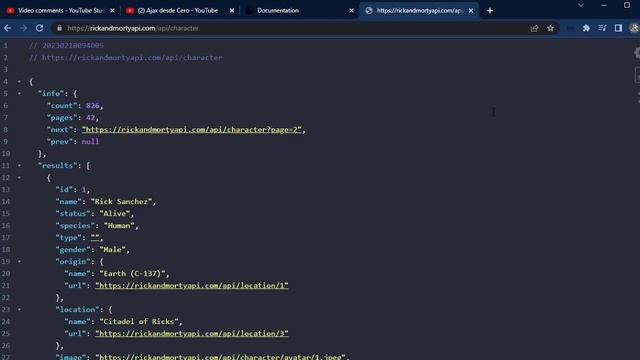This screenshot has height=360, width=640.
Task: Minimize the browser window
Action: point(604,5)
